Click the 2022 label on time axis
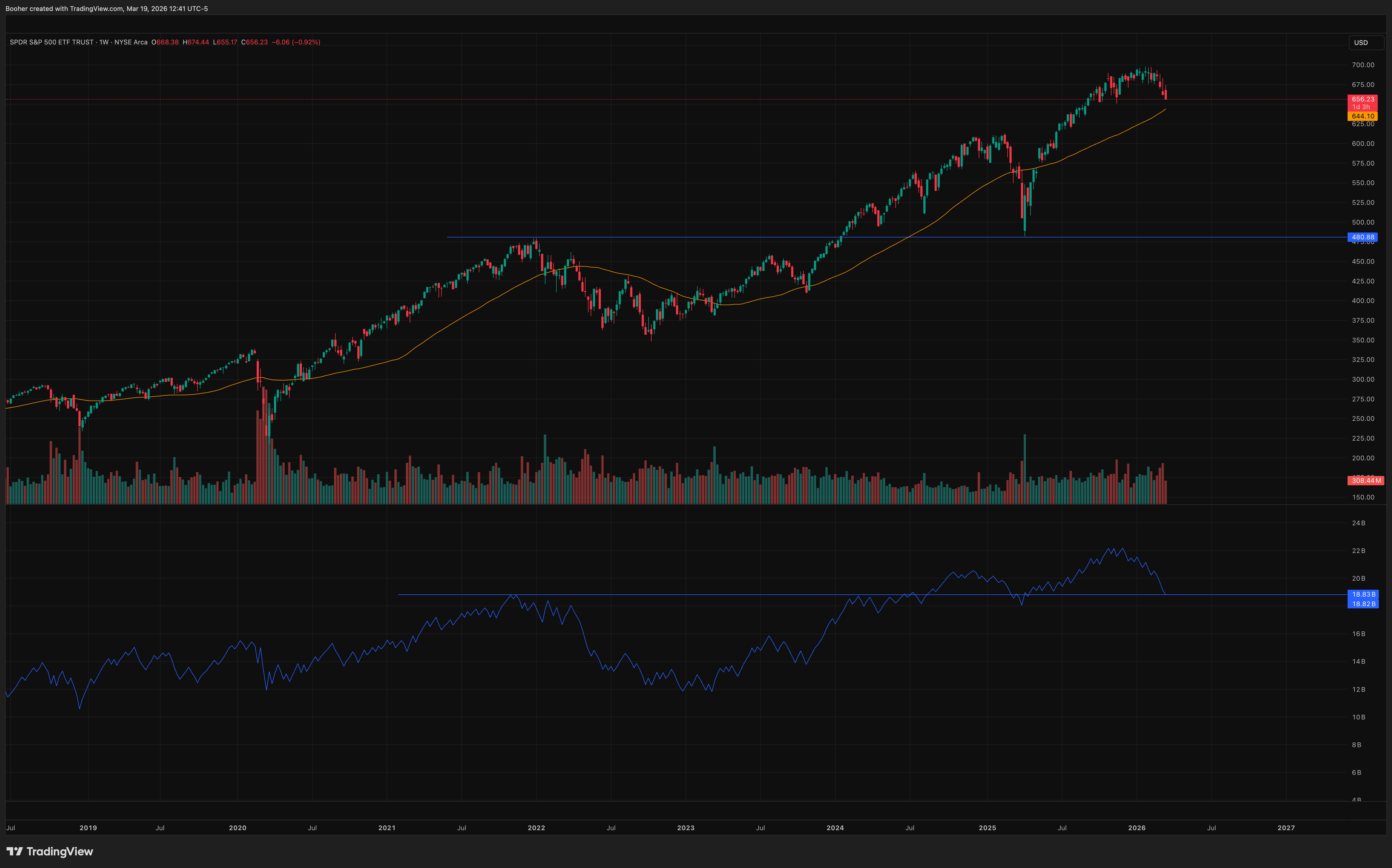The width and height of the screenshot is (1392, 868). coord(536,828)
